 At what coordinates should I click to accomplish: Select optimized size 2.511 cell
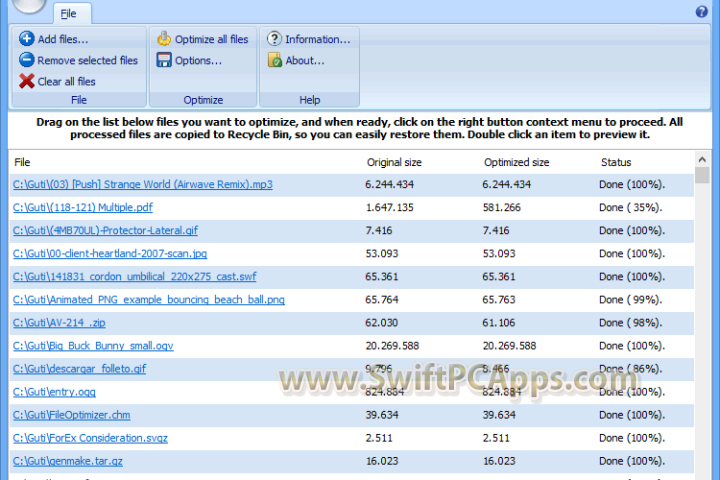[x=496, y=438]
